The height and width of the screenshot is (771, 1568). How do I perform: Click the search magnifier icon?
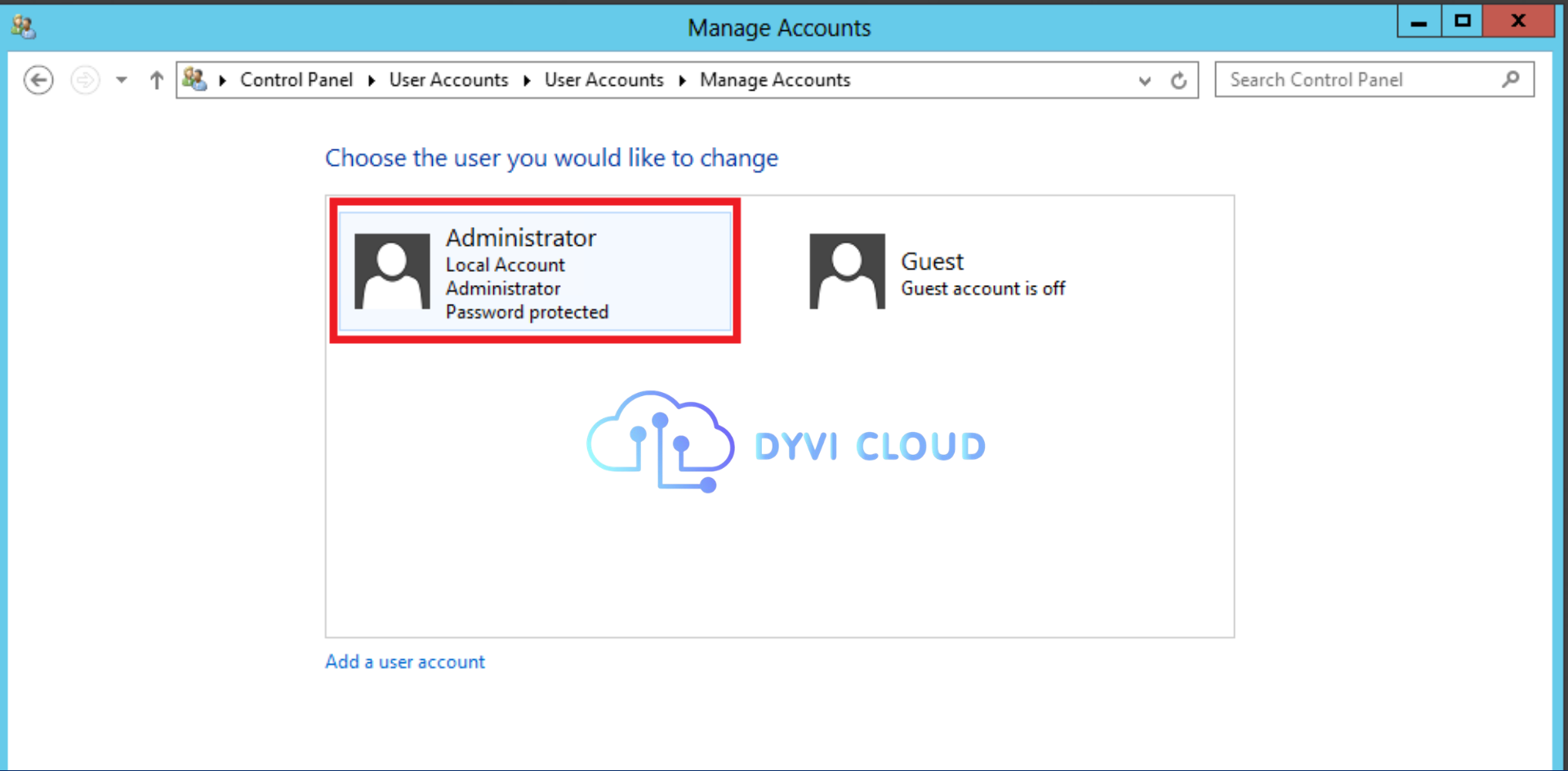click(1512, 79)
